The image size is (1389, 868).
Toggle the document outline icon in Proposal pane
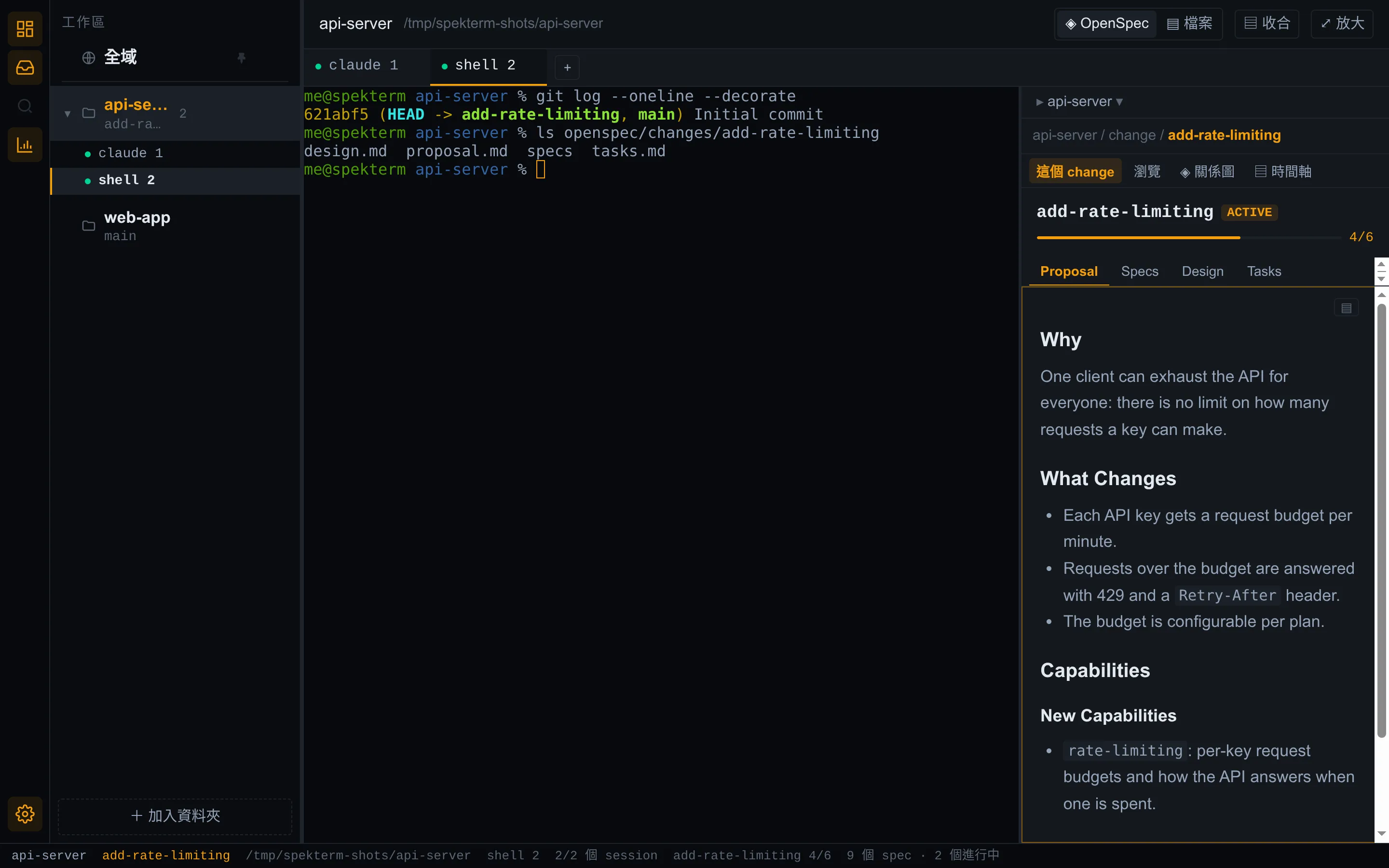tap(1346, 308)
